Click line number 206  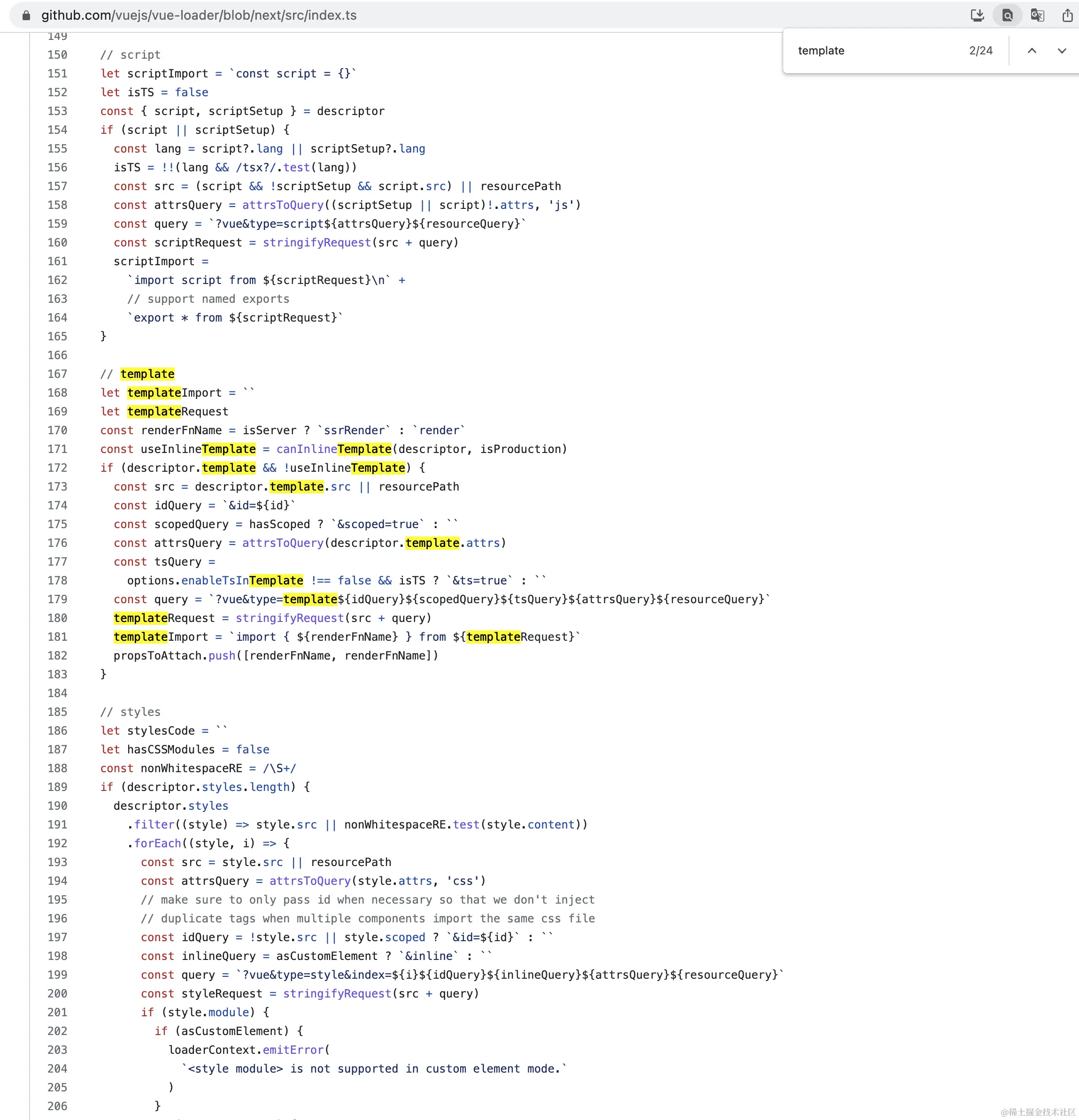point(57,1106)
